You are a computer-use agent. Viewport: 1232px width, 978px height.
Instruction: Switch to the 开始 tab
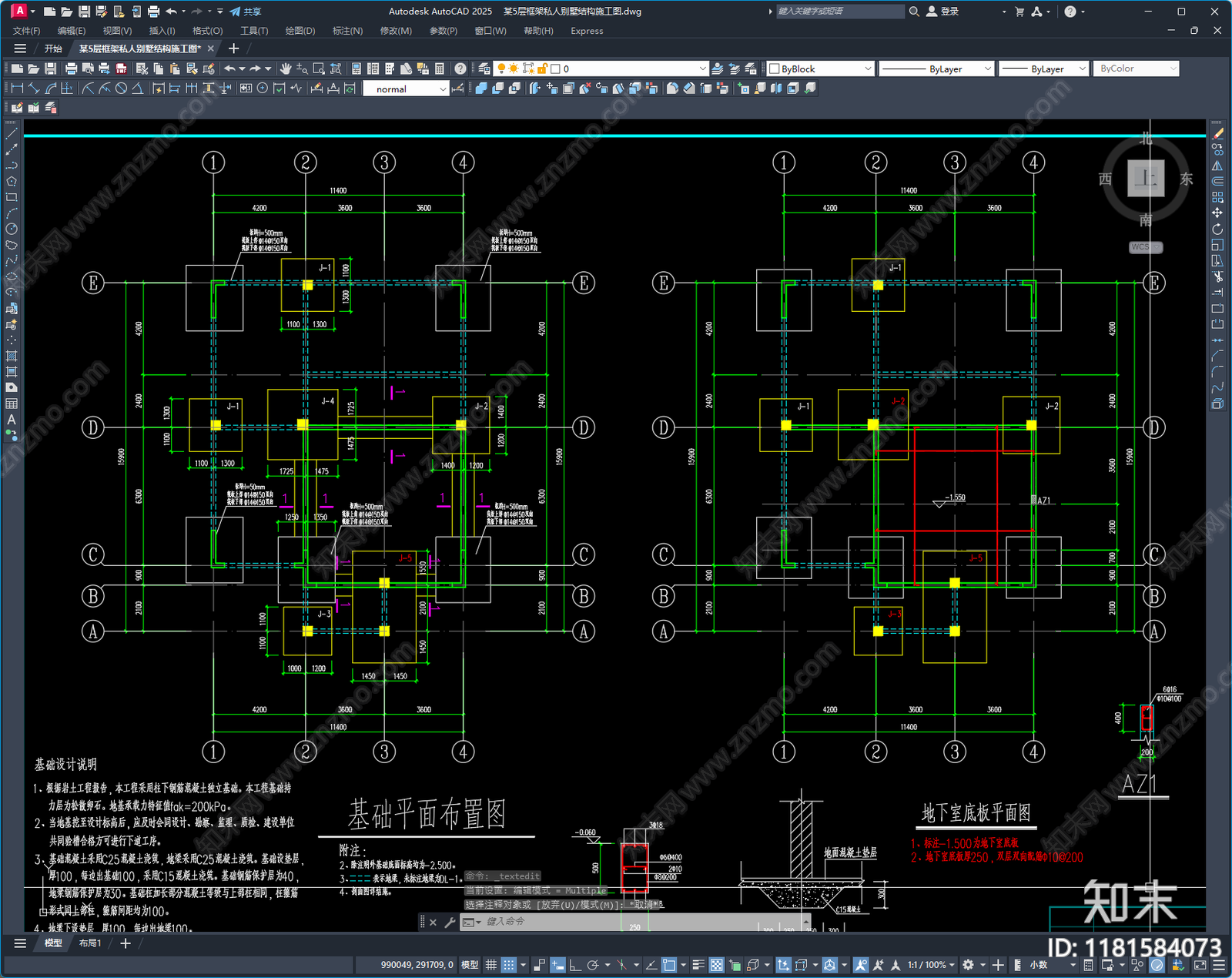(x=53, y=49)
